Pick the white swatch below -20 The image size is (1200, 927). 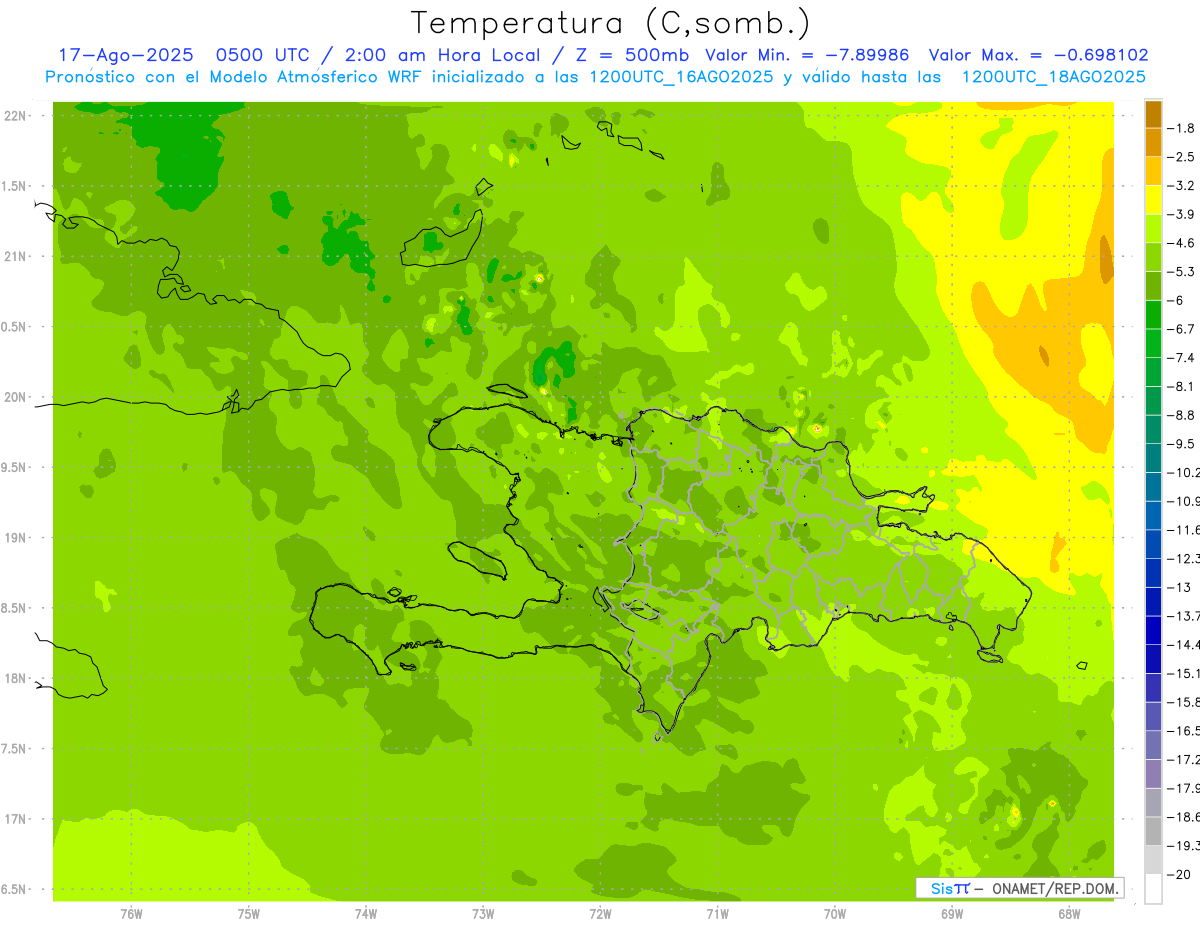coord(1153,888)
